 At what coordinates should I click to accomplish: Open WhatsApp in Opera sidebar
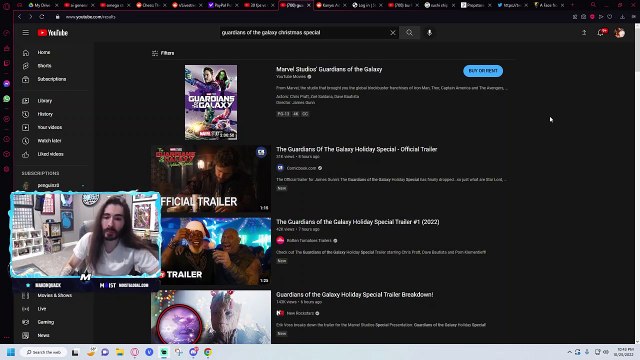(x=7, y=99)
